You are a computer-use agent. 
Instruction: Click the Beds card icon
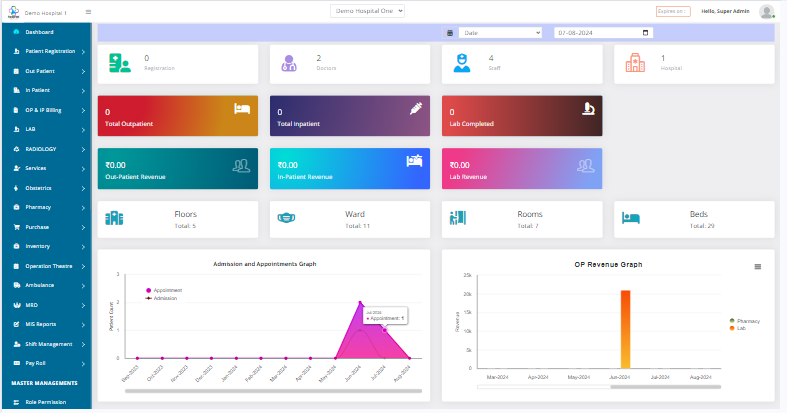tap(630, 217)
